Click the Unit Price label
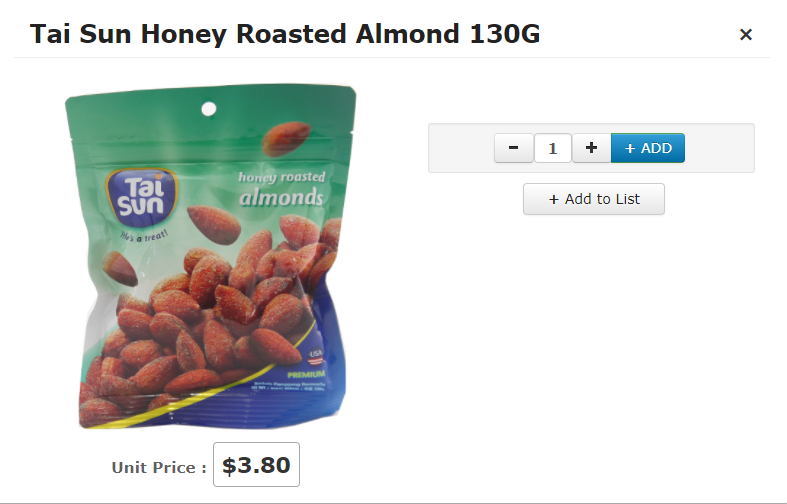The image size is (787, 504). 159,467
